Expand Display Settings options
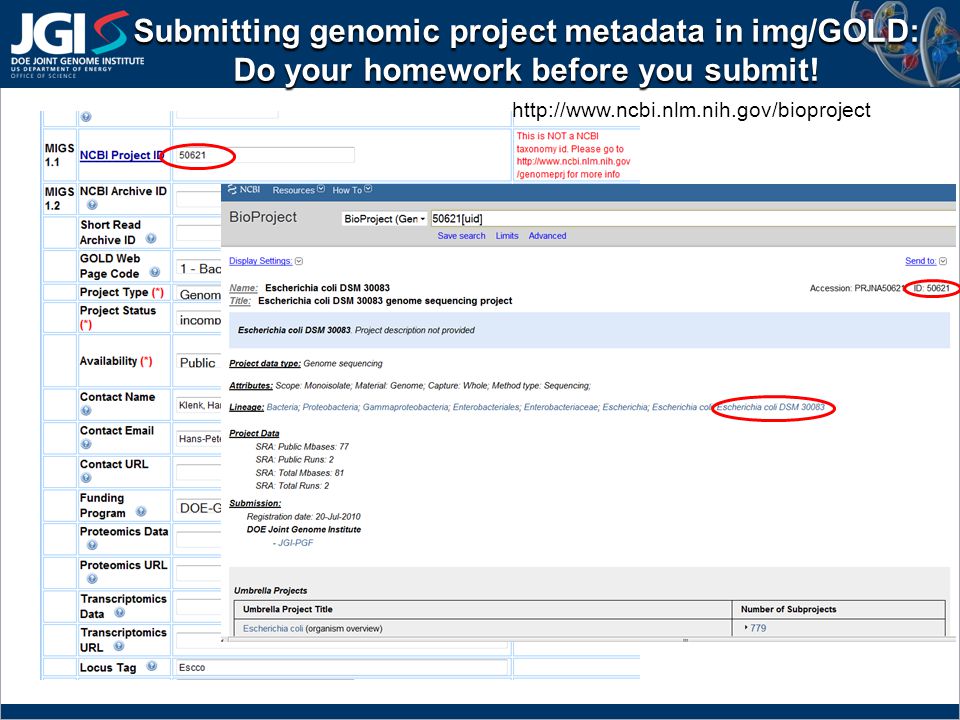Image resolution: width=960 pixels, height=720 pixels. click(x=266, y=261)
